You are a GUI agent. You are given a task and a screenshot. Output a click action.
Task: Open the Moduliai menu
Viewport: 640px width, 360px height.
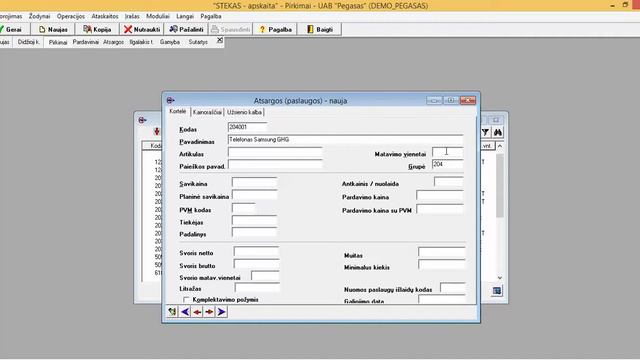pos(158,16)
